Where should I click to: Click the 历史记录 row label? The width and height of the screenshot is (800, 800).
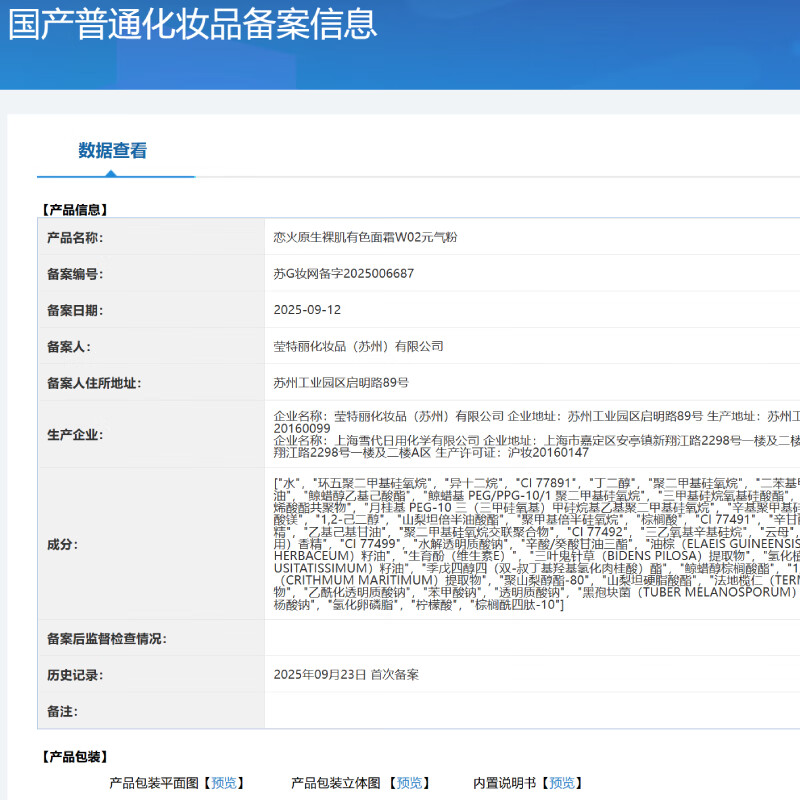click(x=75, y=675)
